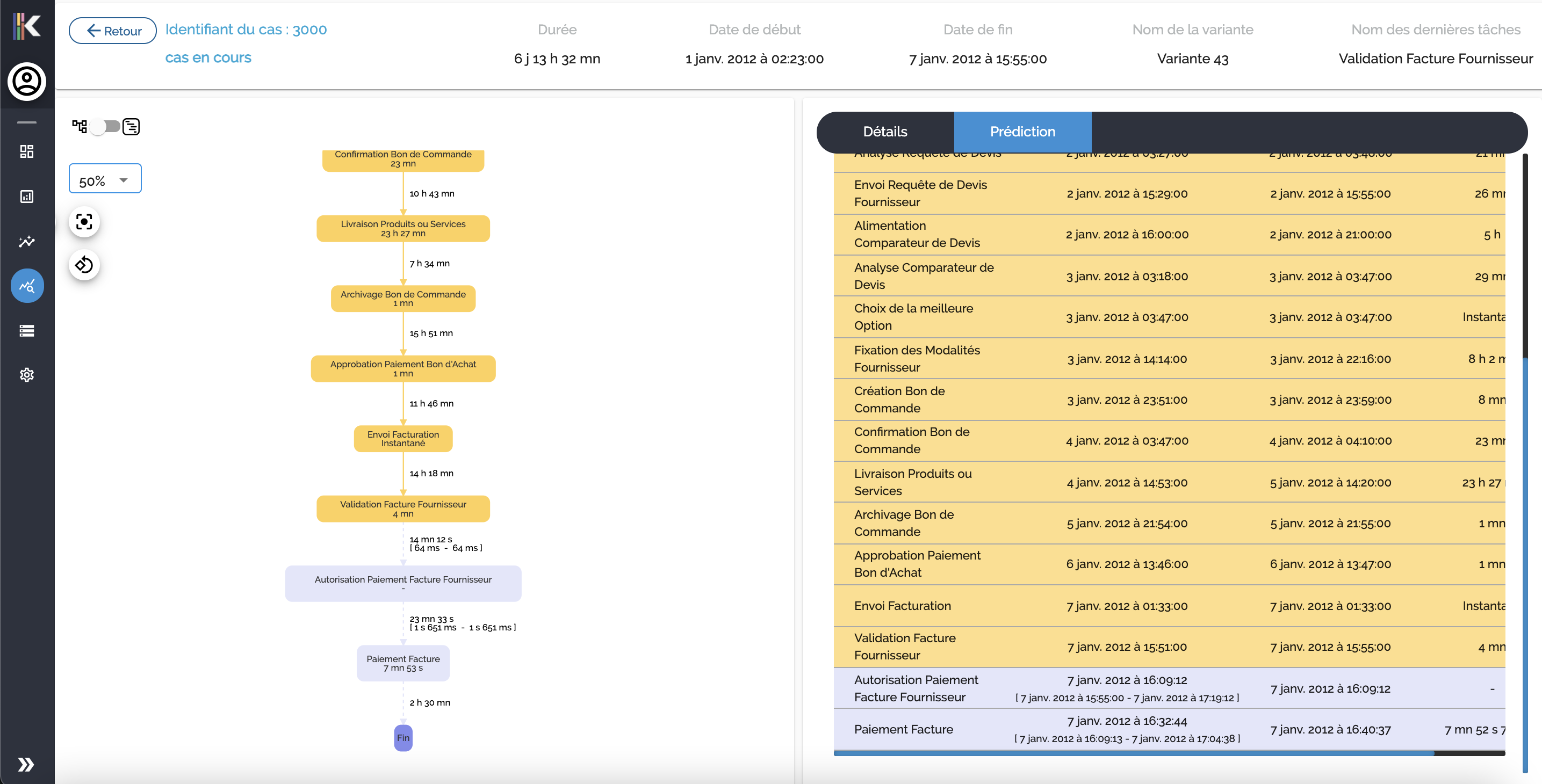1542x784 pixels.
Task: Toggle the graph display mode switch
Action: tap(105, 126)
